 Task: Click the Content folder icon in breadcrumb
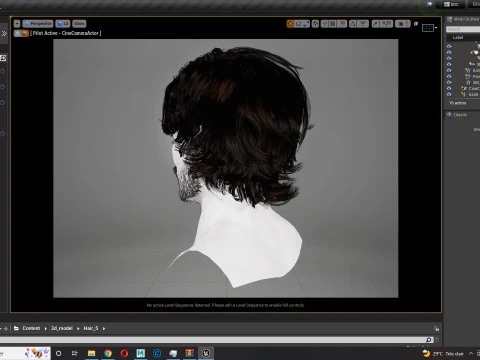coord(16,328)
